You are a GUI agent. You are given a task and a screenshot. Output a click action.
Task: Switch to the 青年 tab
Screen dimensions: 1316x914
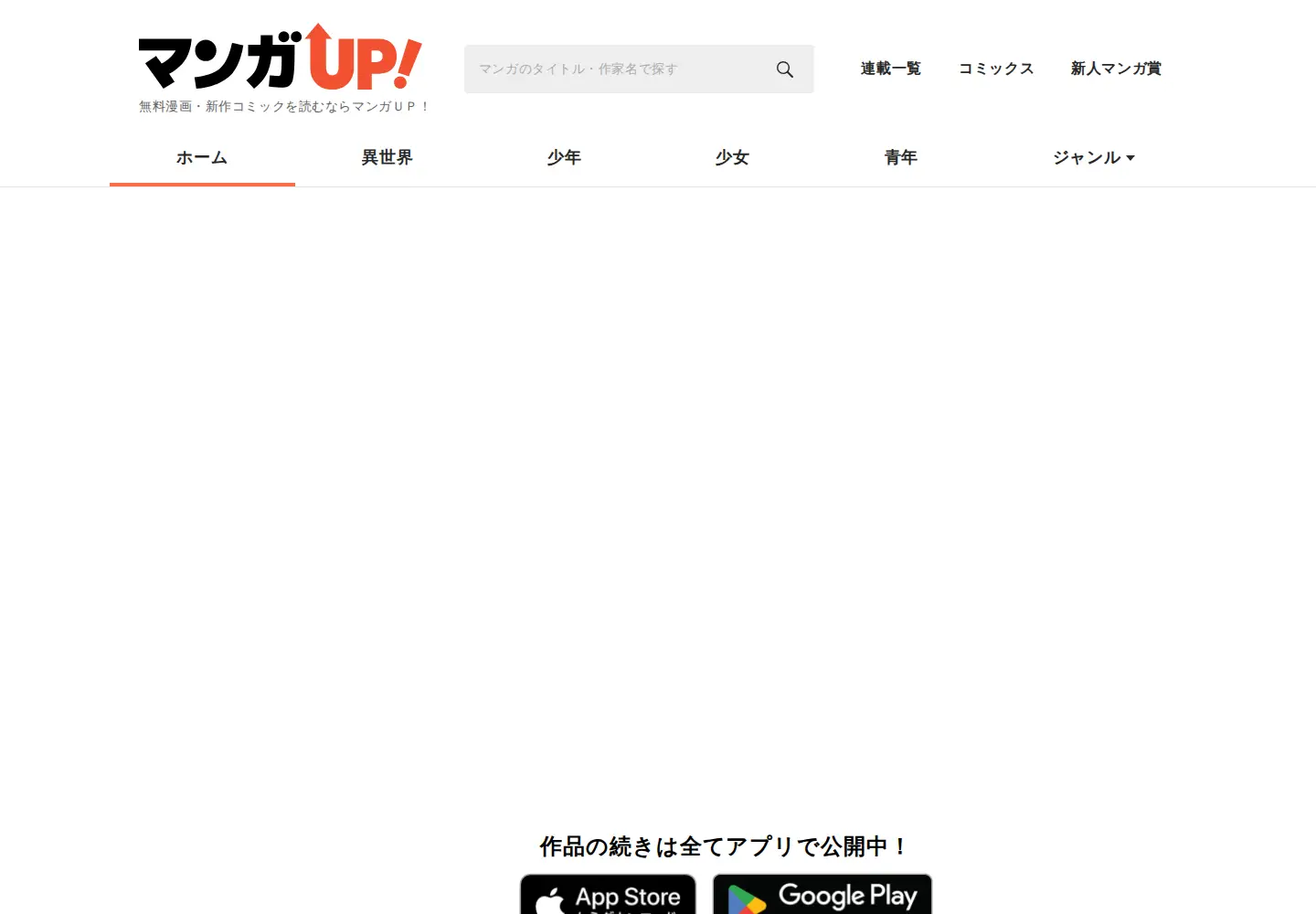click(900, 157)
